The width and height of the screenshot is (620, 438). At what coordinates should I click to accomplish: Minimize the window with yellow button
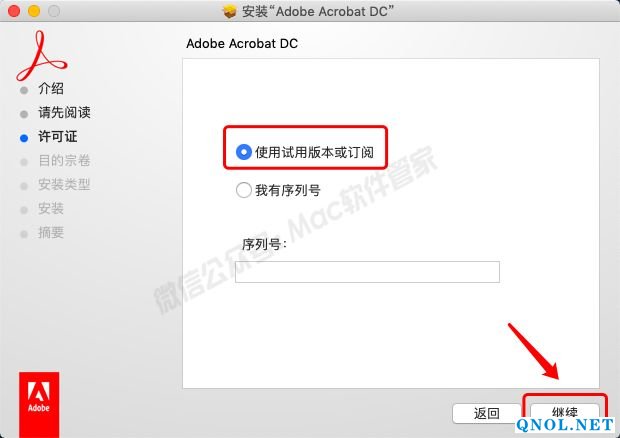point(34,11)
